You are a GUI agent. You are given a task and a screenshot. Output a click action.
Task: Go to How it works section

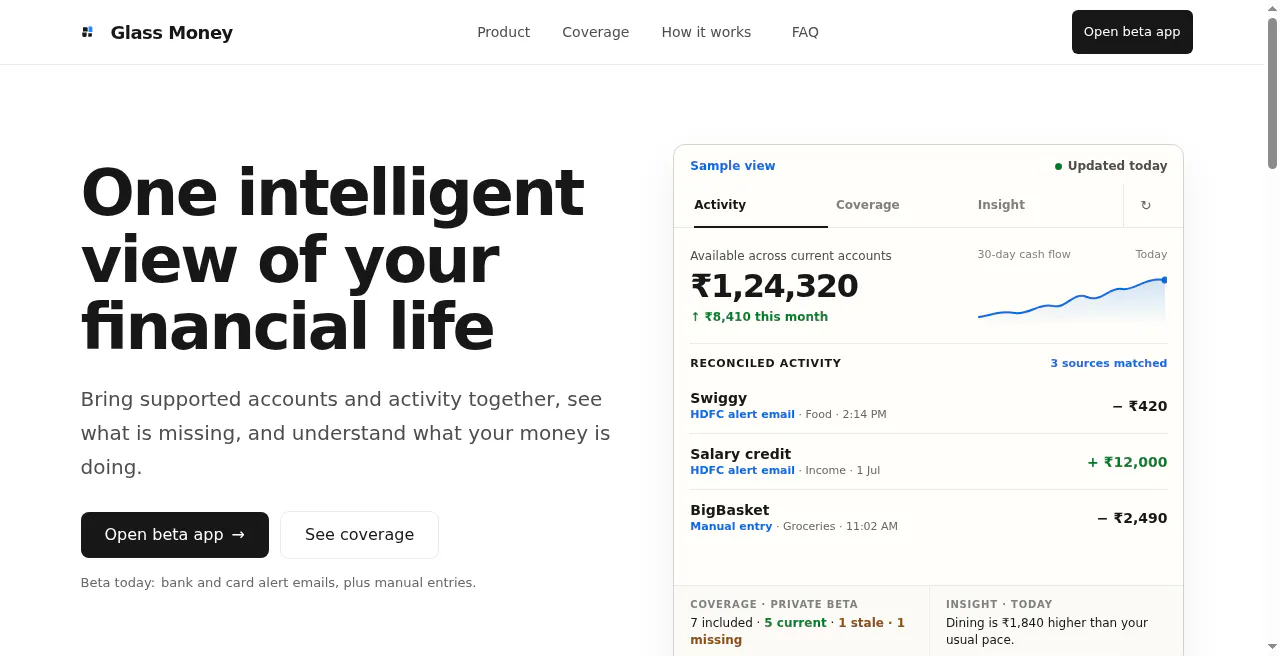(x=706, y=32)
